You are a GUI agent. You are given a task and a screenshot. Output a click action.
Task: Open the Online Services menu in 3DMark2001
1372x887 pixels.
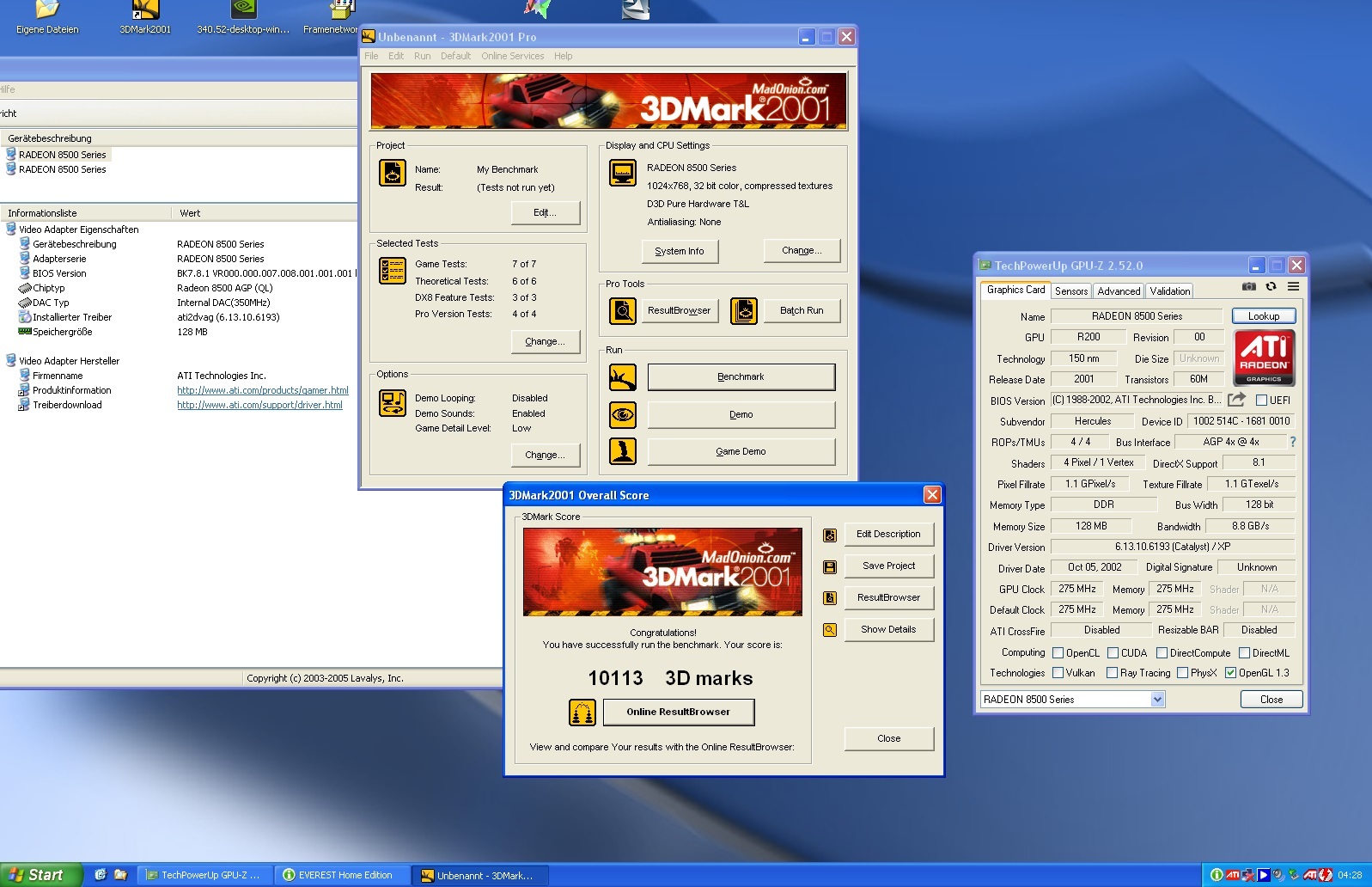512,56
